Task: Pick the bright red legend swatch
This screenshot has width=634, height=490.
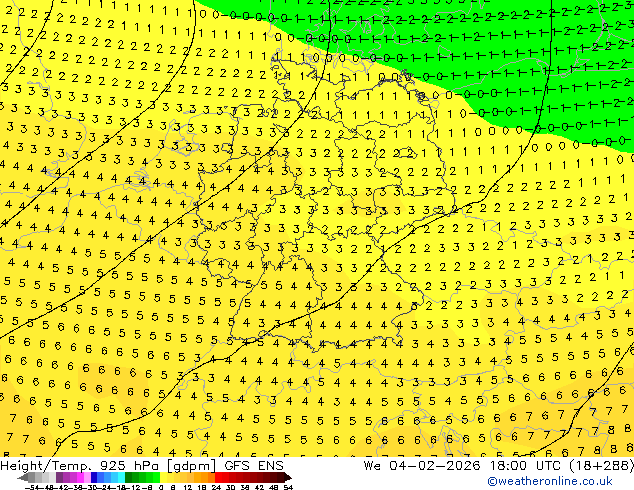Action: [218, 478]
